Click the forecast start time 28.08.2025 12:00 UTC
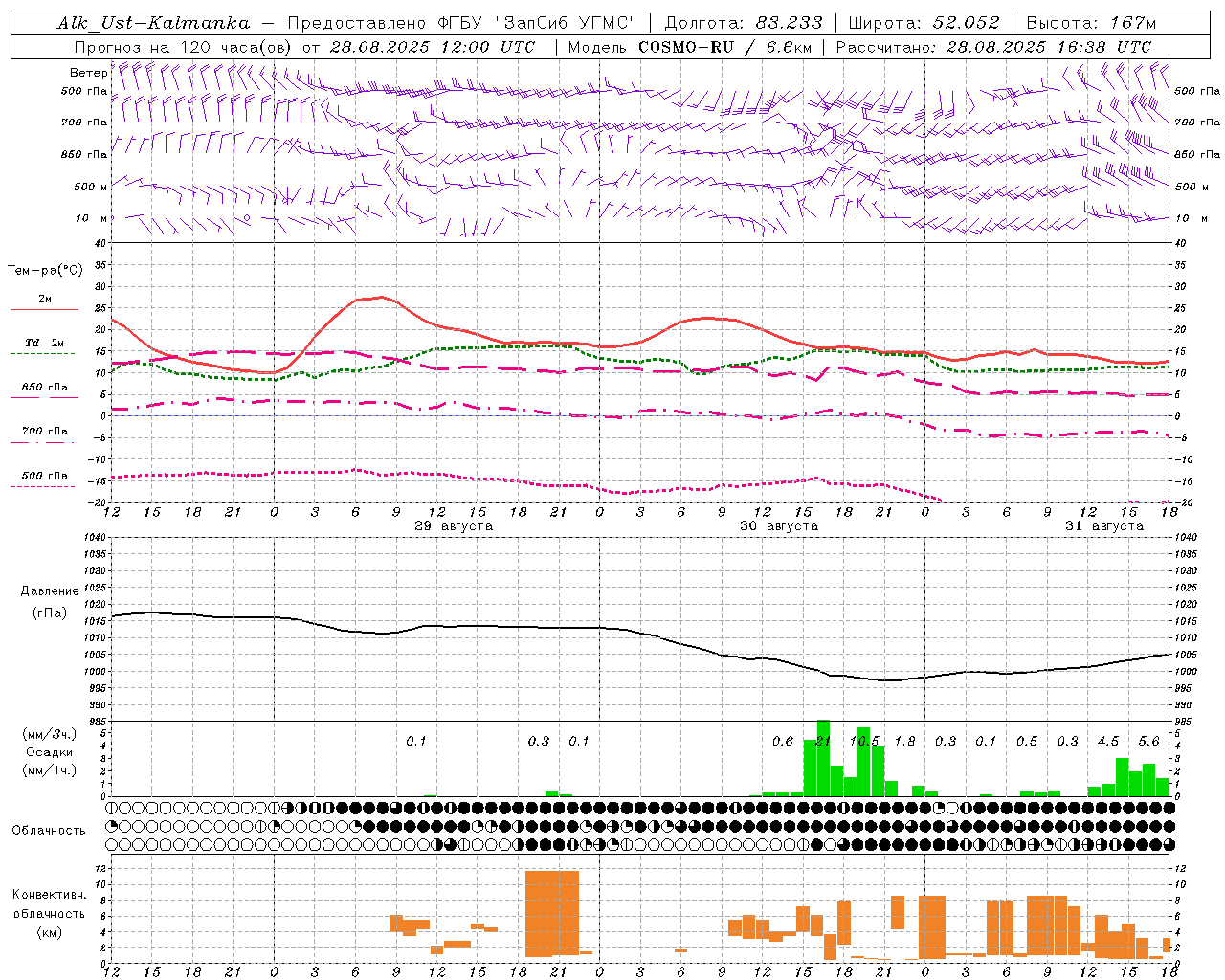This screenshot has width=1225, height=980. (x=432, y=47)
